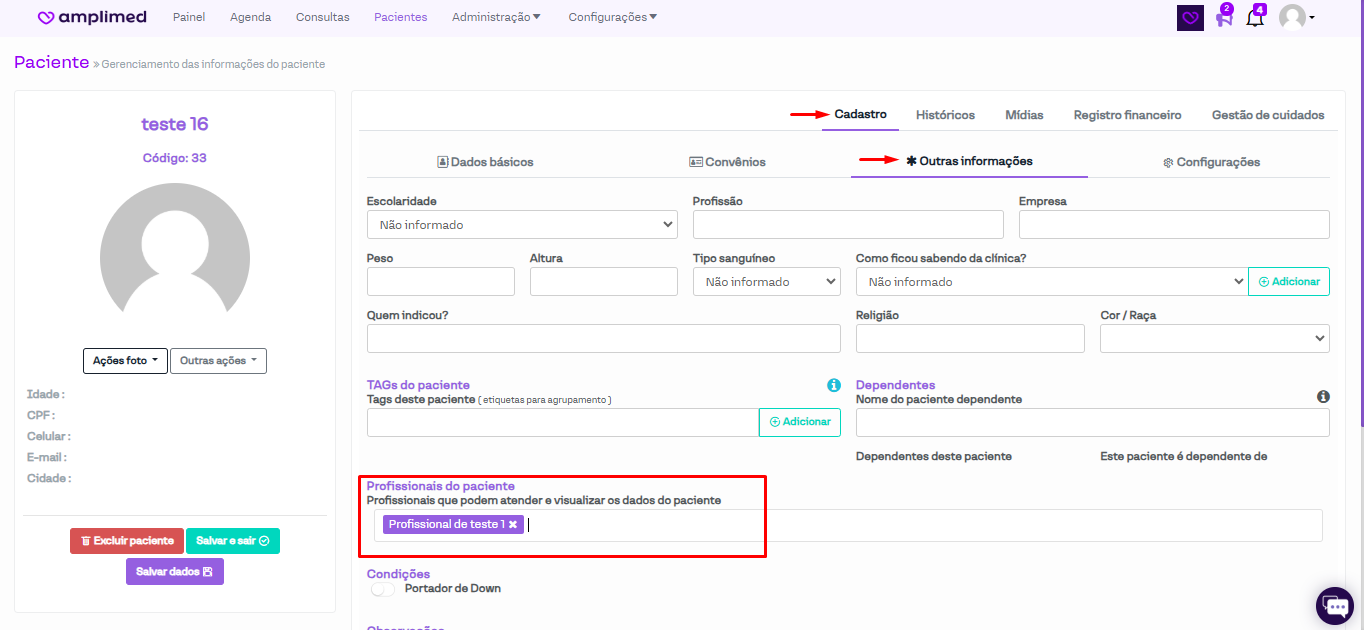Switch to the Históricos tab
The width and height of the screenshot is (1364, 630).
[945, 115]
